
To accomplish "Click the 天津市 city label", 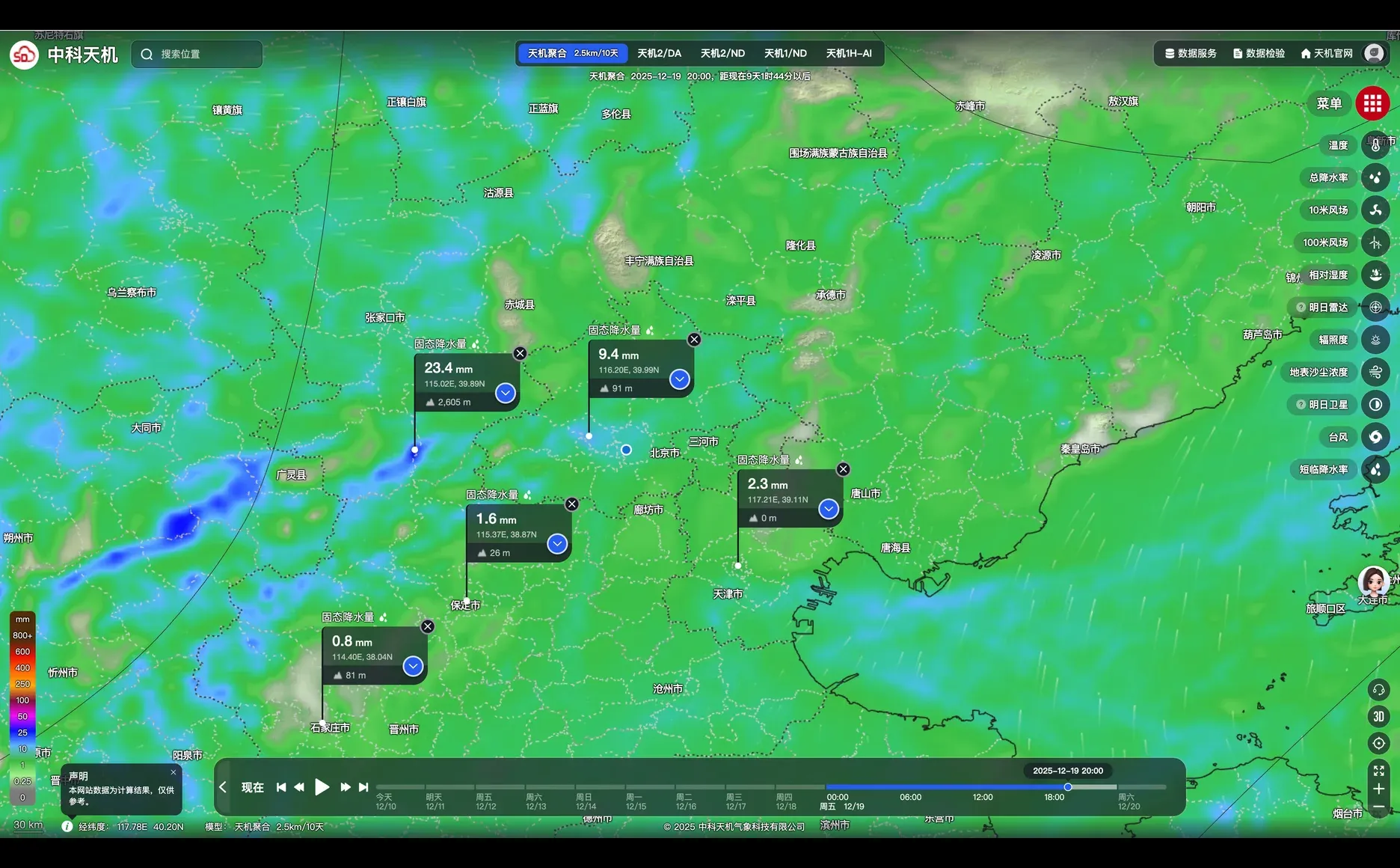I will [x=728, y=594].
